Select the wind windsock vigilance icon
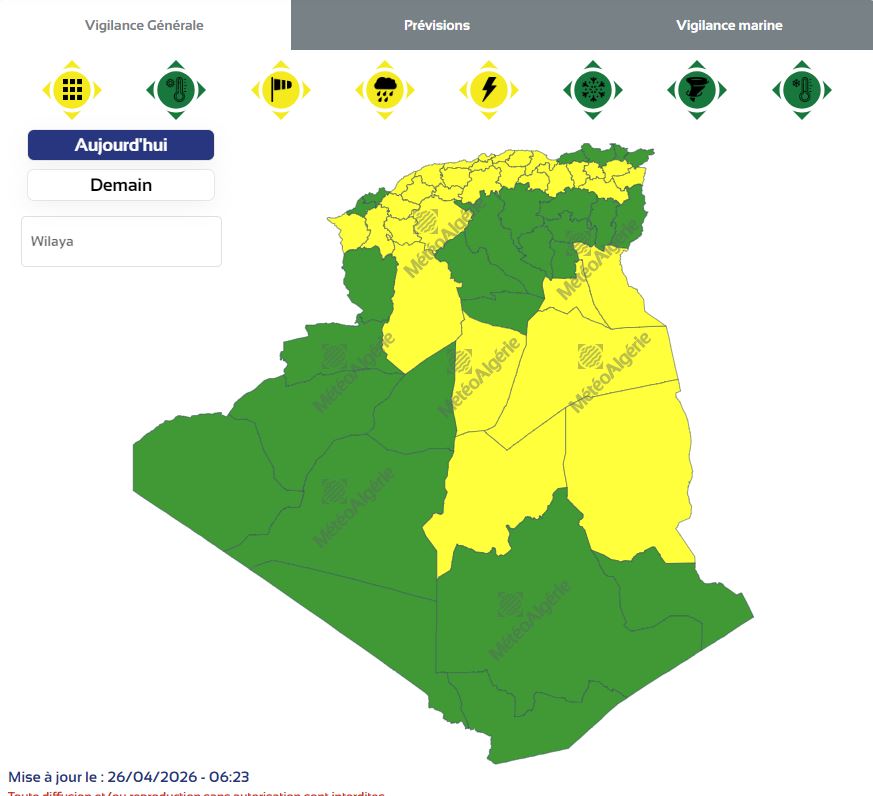Image resolution: width=873 pixels, height=796 pixels. (280, 90)
